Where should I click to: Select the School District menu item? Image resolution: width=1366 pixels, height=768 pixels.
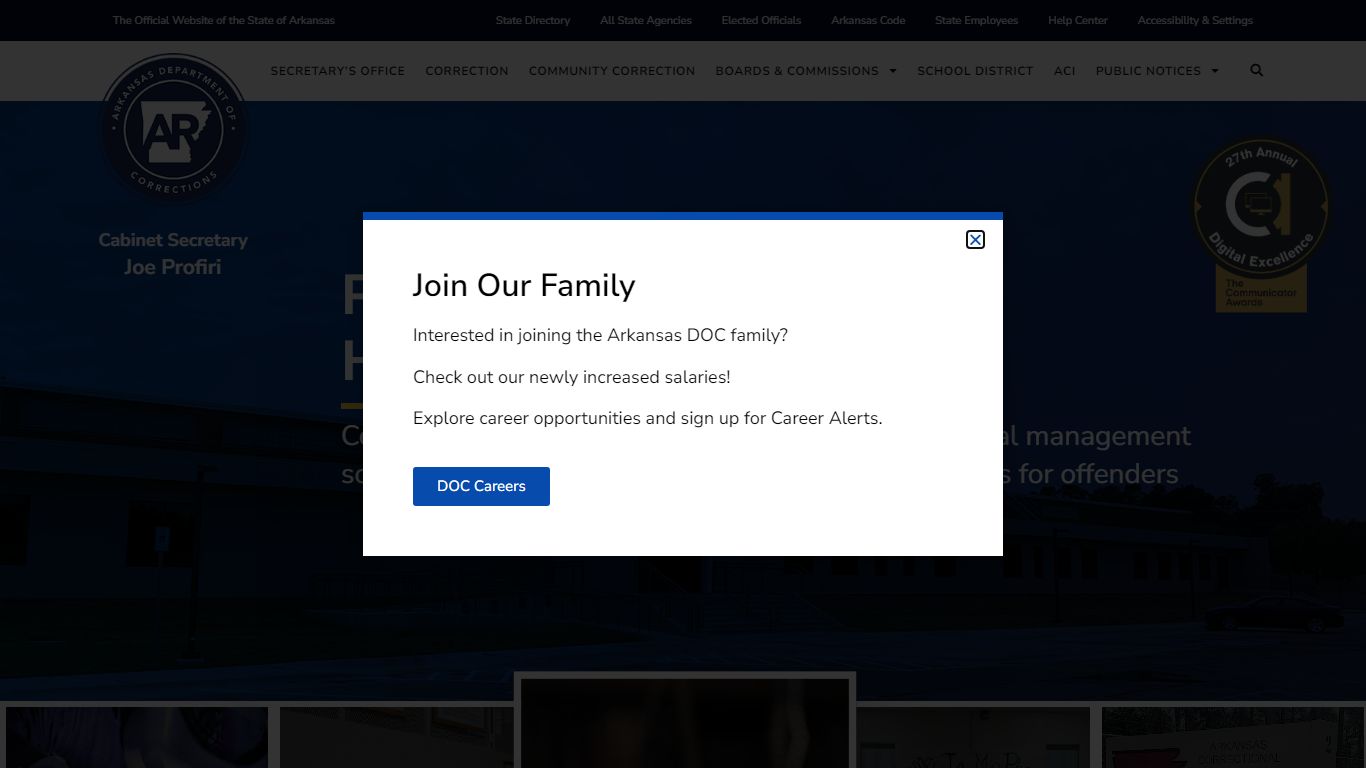[x=975, y=71]
